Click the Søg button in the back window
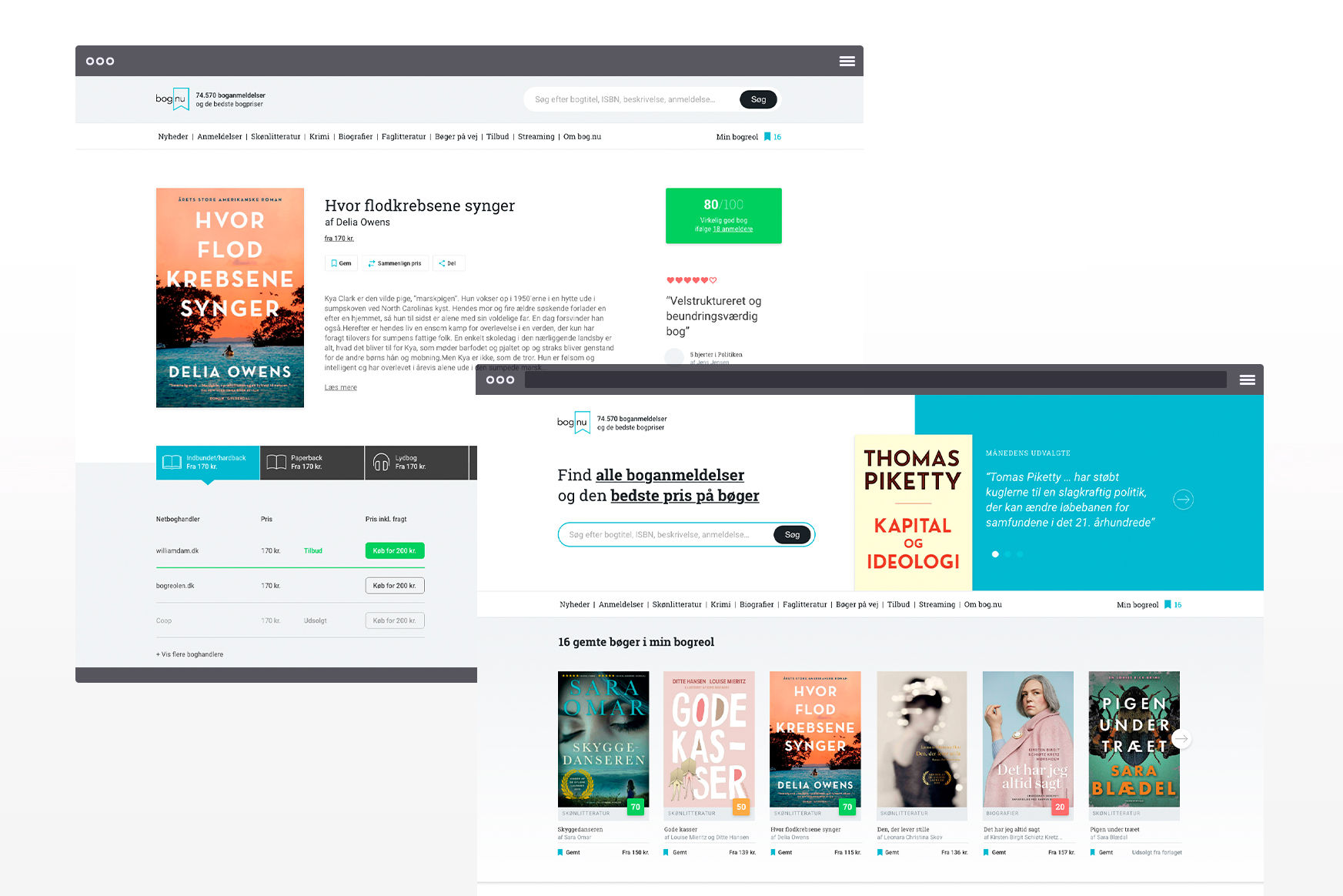The height and width of the screenshot is (896, 1343). (x=758, y=99)
